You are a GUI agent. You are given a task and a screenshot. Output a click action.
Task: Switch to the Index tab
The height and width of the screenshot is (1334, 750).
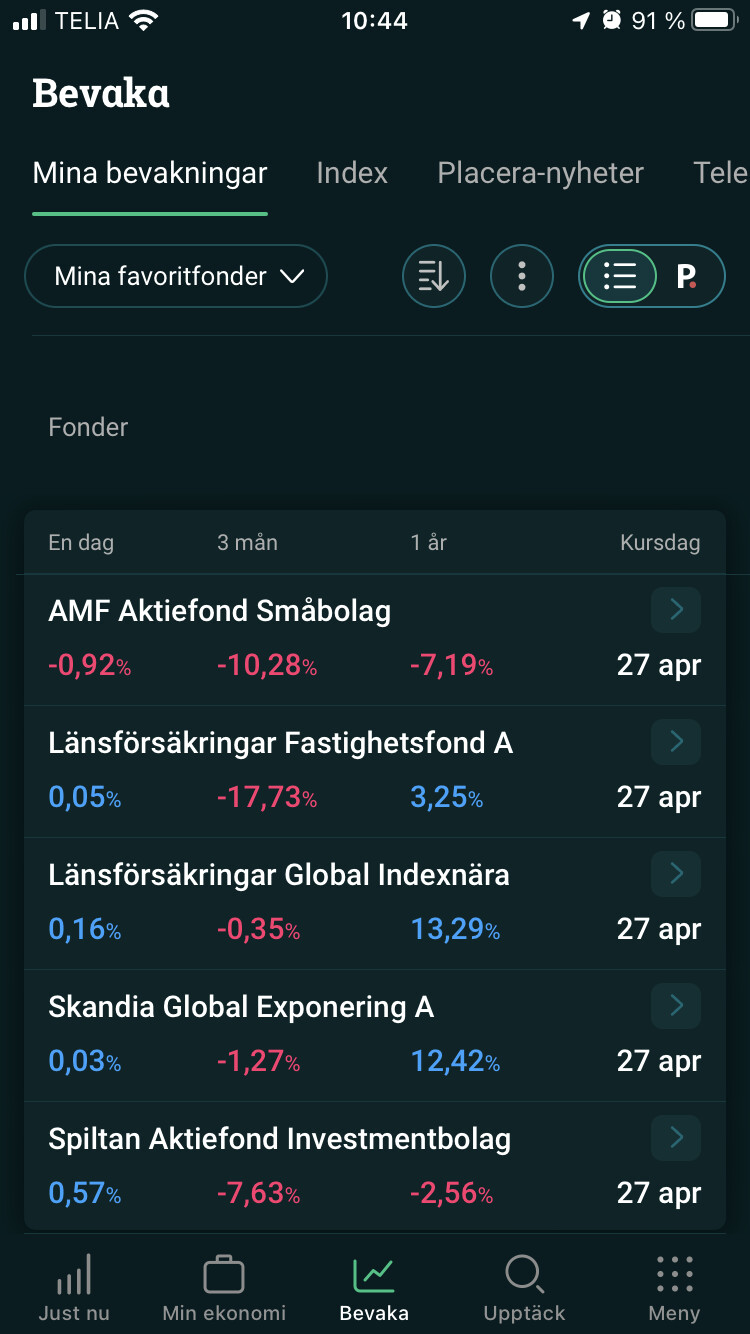tap(352, 173)
